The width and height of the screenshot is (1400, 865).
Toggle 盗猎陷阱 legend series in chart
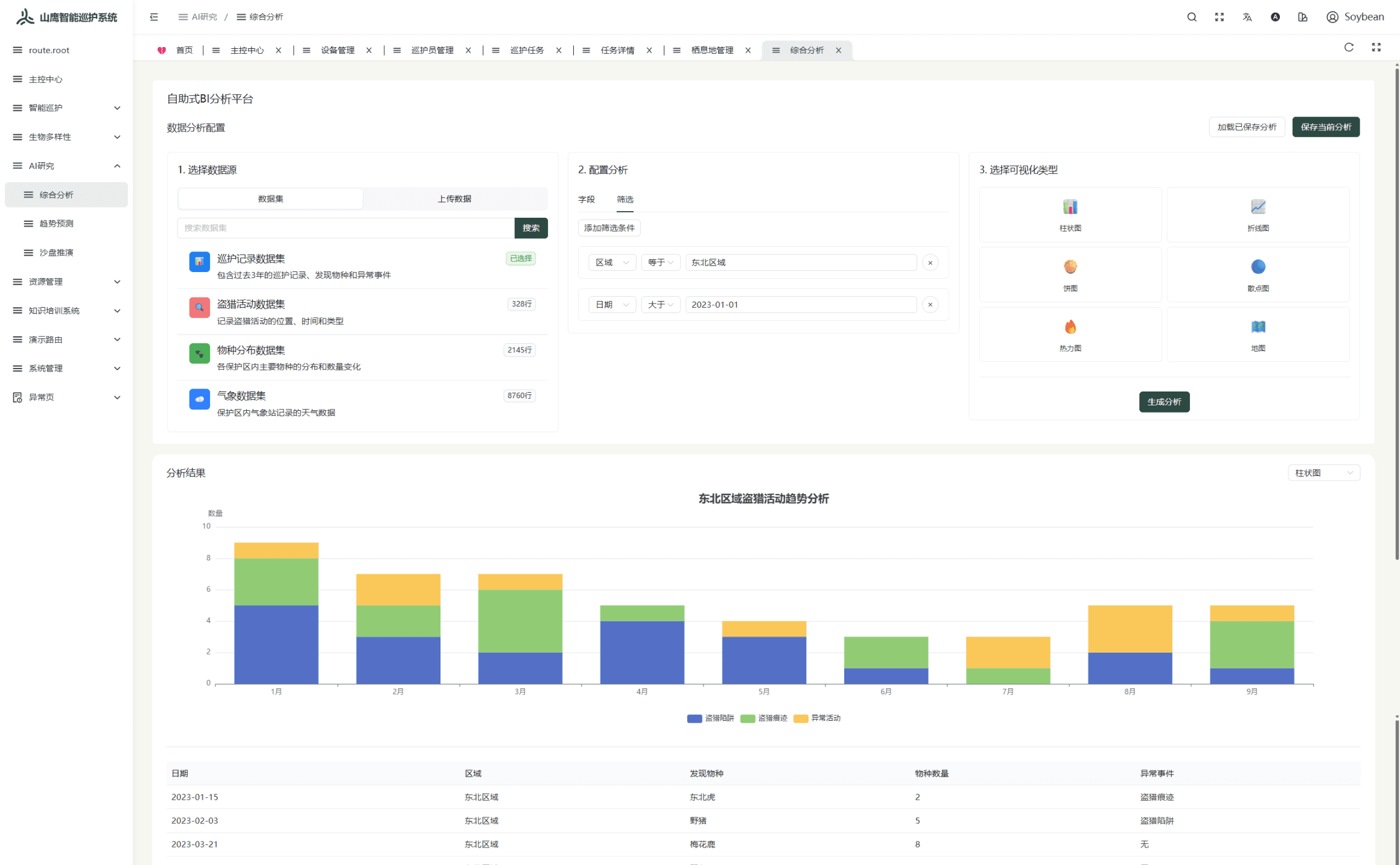tap(710, 718)
